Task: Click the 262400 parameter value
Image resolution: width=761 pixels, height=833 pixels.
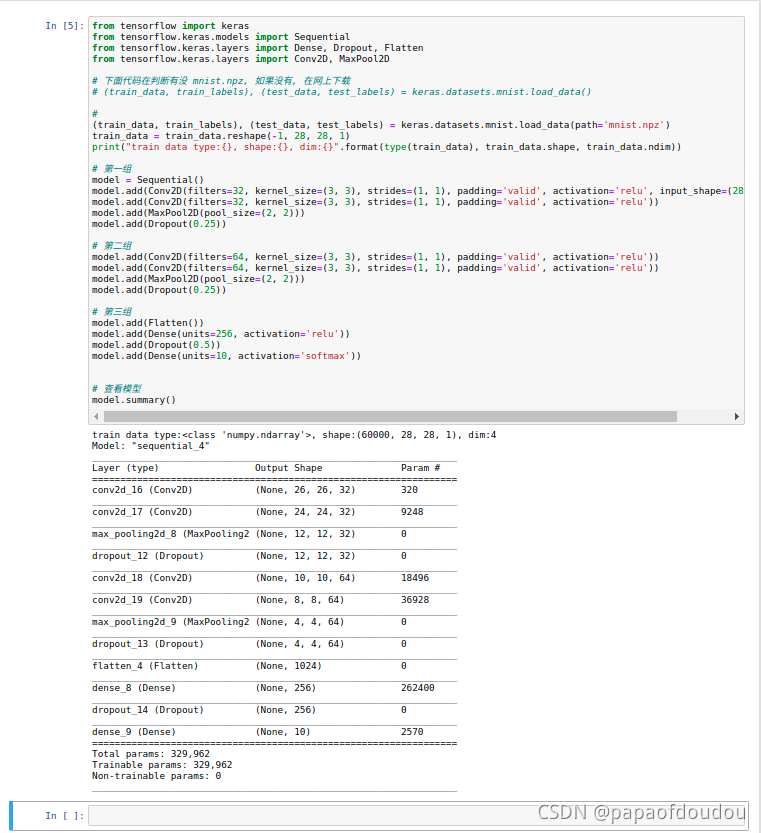Action: [x=418, y=688]
